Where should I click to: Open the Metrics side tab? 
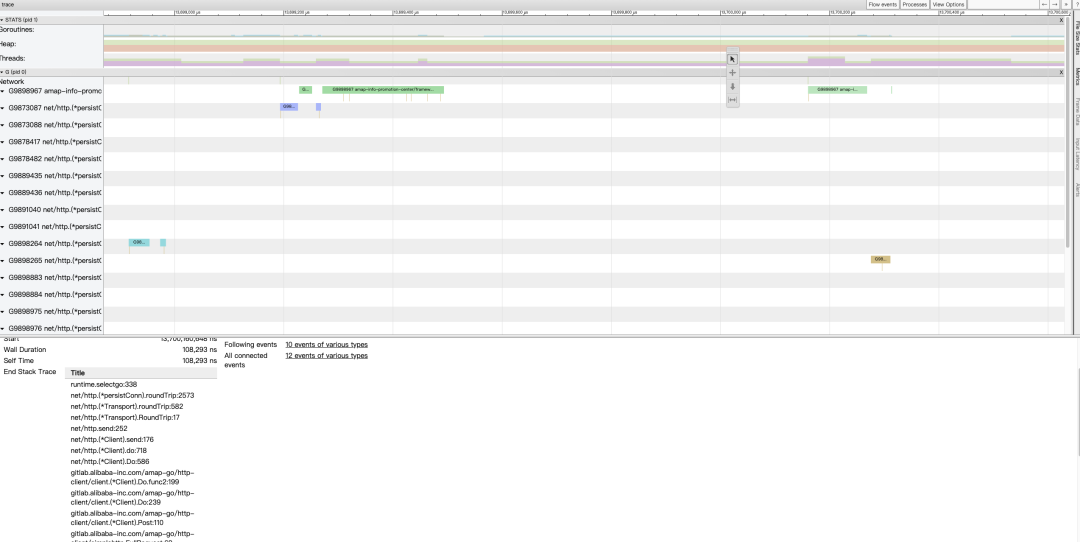1076,78
